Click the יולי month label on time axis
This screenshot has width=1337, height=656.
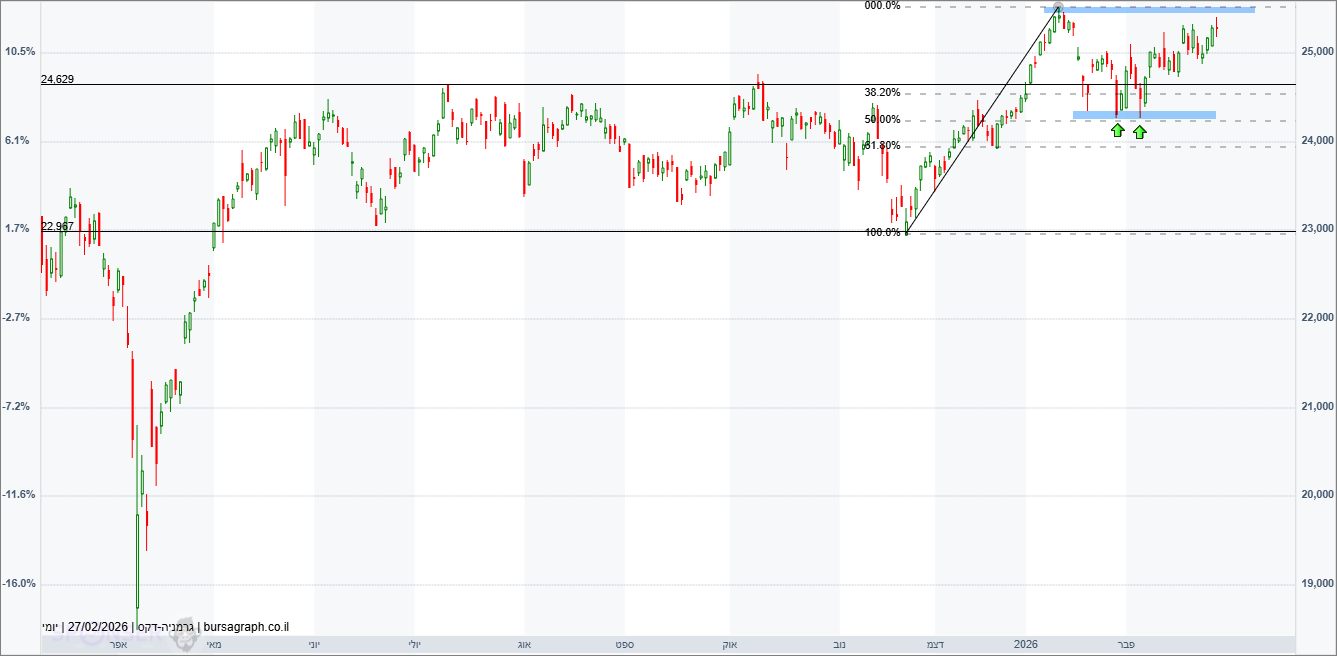pos(415,645)
